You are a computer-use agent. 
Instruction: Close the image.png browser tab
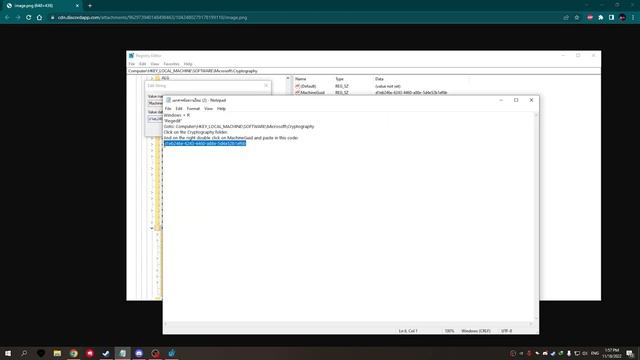pyautogui.click(x=77, y=6)
